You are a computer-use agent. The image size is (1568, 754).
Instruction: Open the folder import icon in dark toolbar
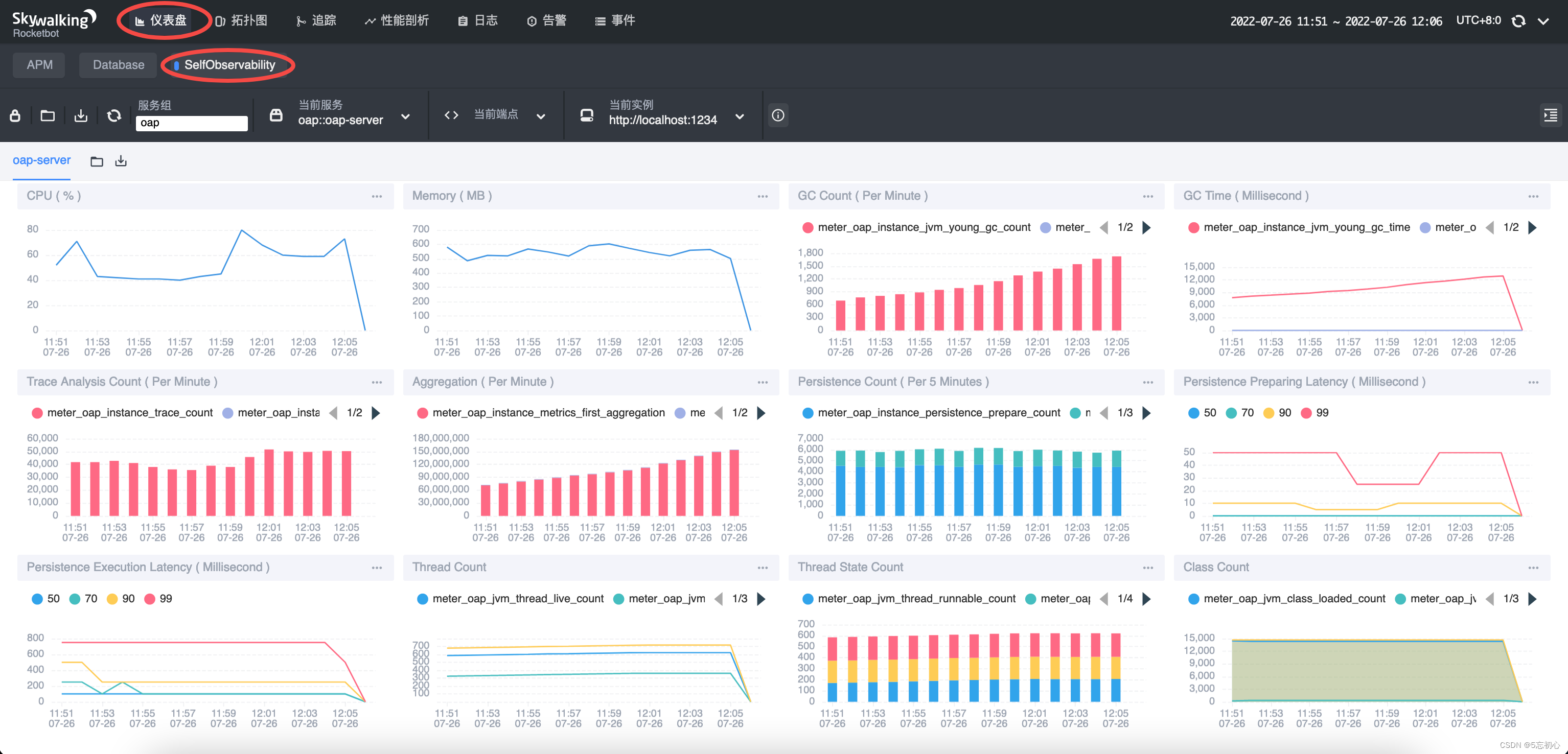[48, 115]
